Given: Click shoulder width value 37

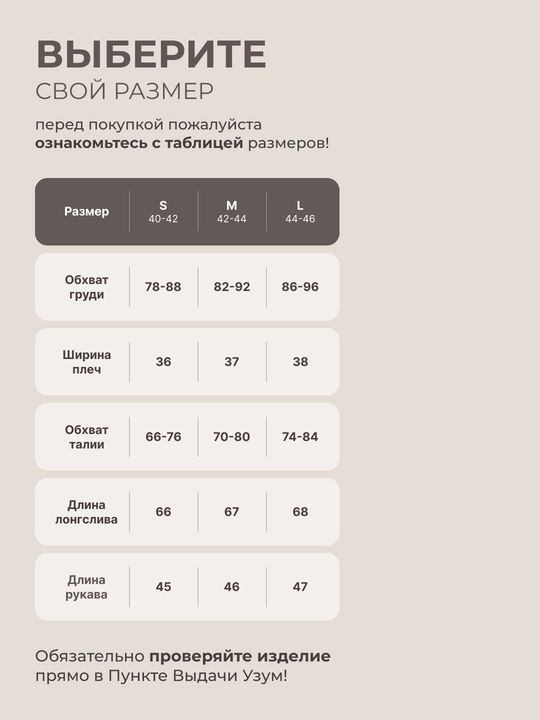Looking at the screenshot, I should click(x=231, y=362).
